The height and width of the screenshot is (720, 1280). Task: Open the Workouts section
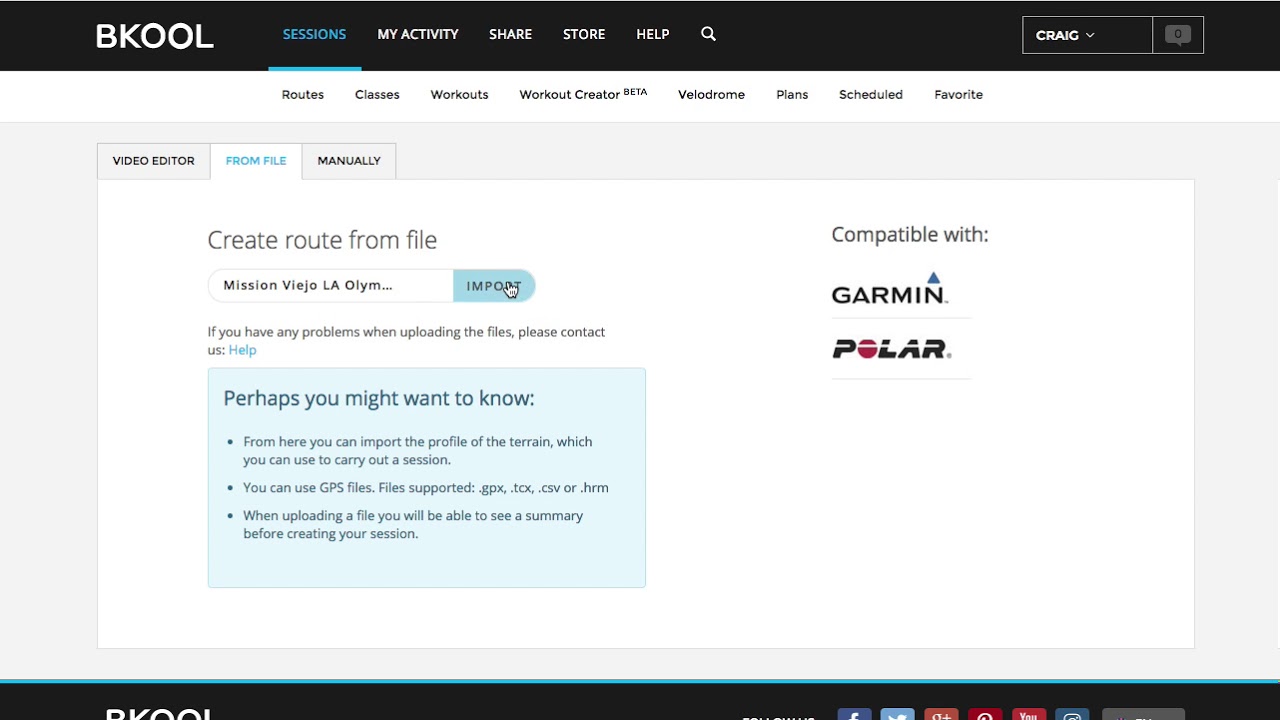(459, 94)
